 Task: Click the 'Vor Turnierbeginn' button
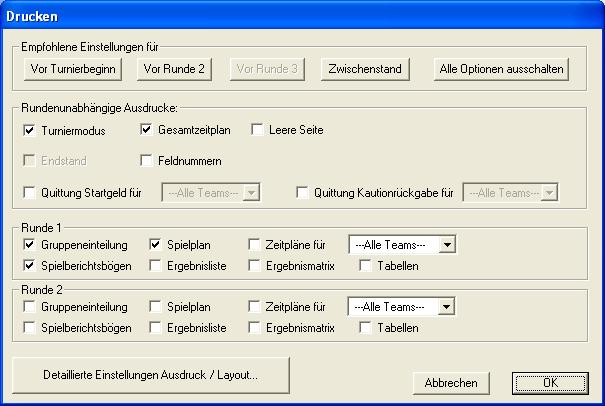point(73,69)
